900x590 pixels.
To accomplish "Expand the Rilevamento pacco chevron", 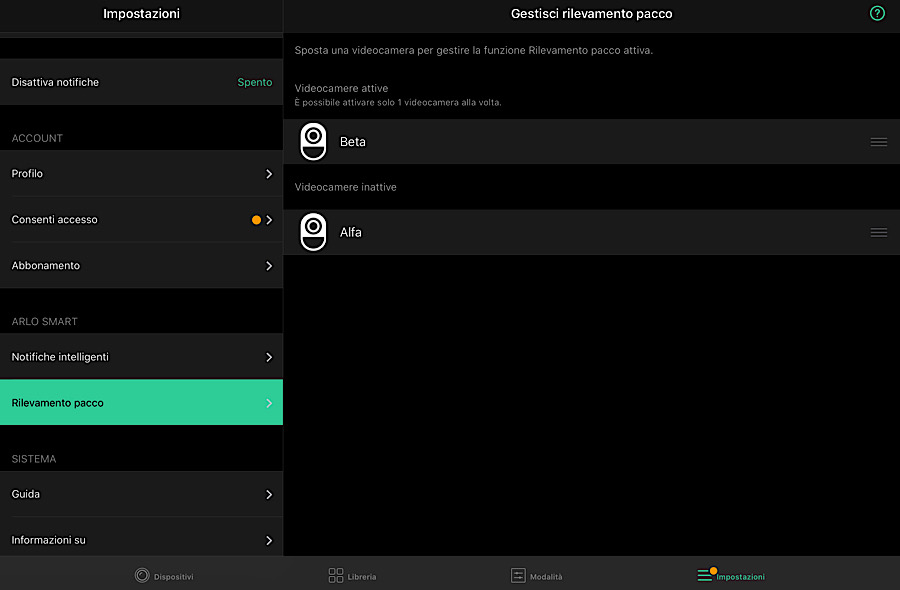I will 269,403.
